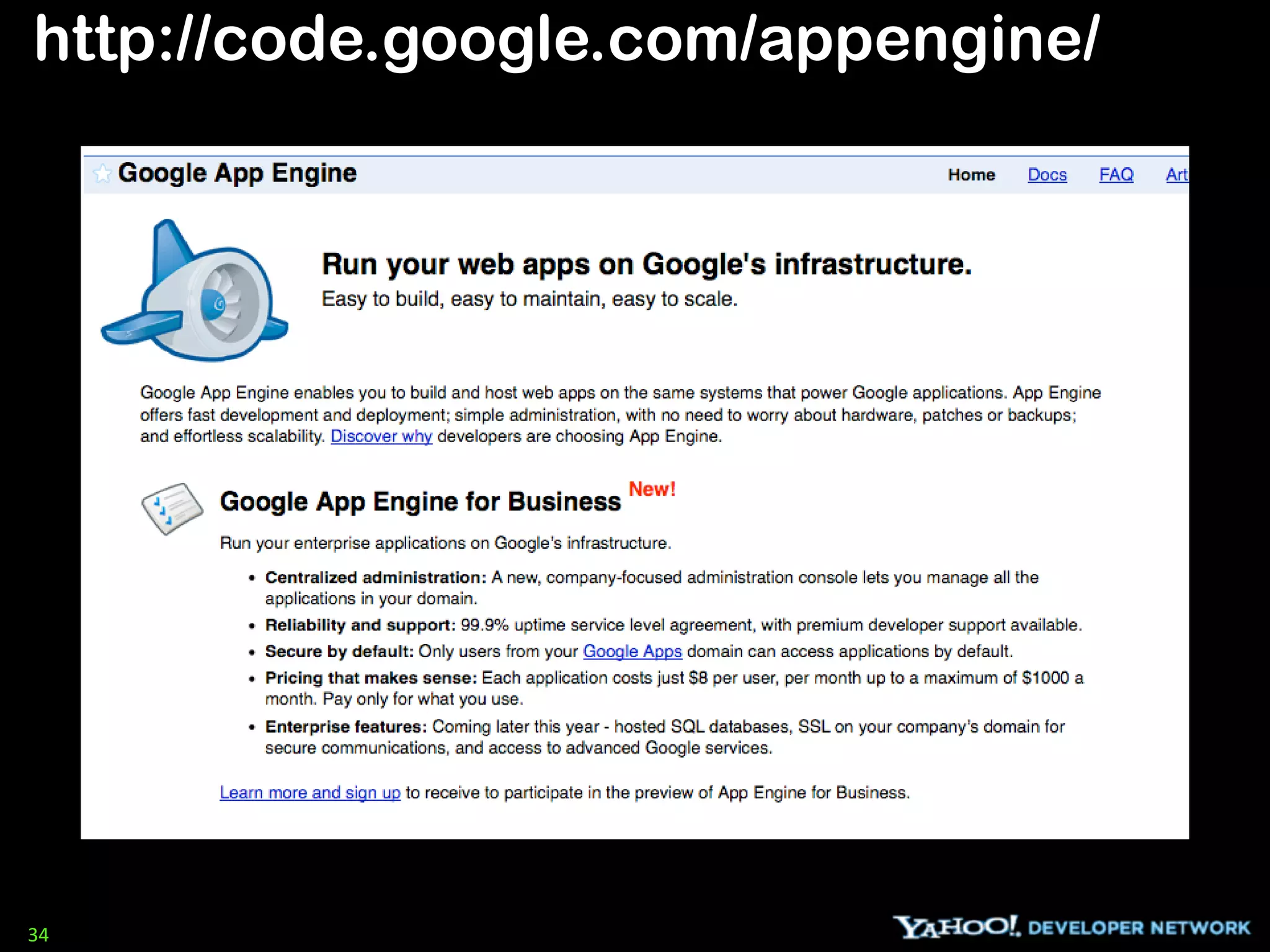Click the Google App Engine for Business heading

420,501
